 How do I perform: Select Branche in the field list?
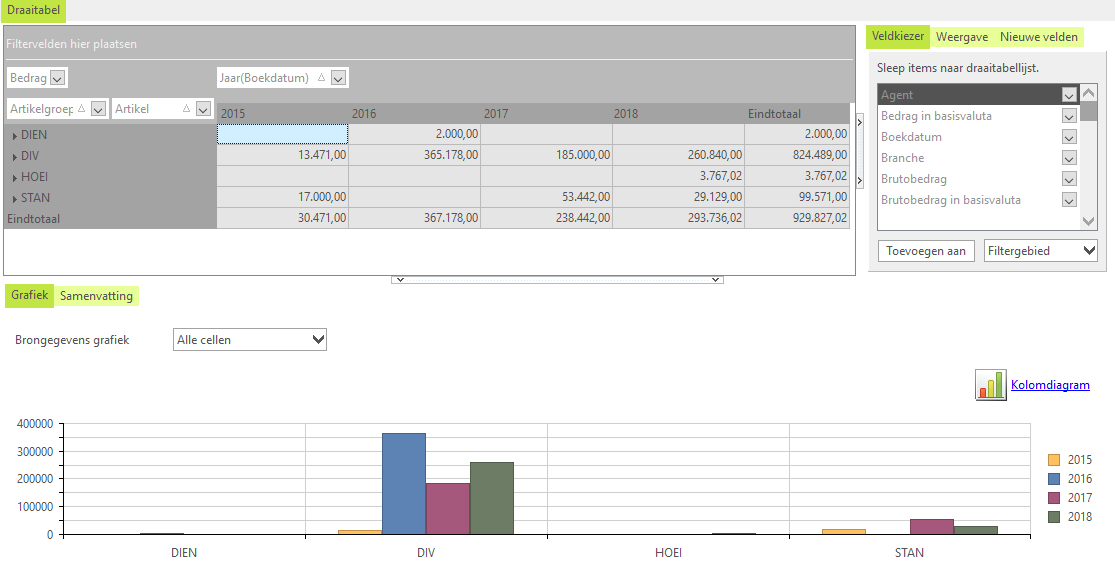978,158
